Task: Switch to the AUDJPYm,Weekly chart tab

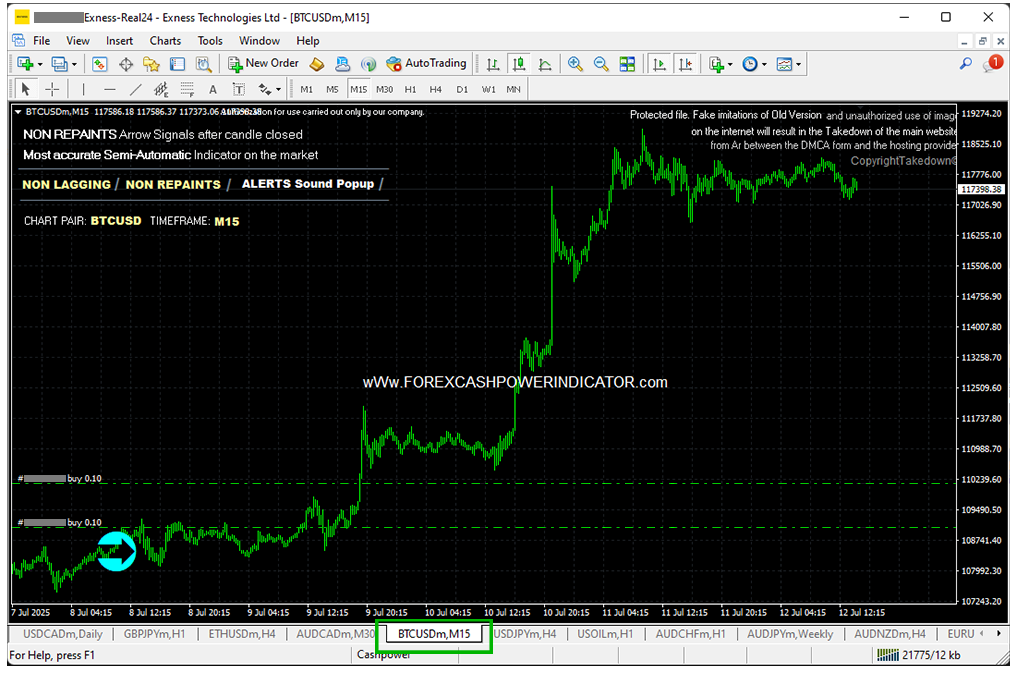Action: 790,634
